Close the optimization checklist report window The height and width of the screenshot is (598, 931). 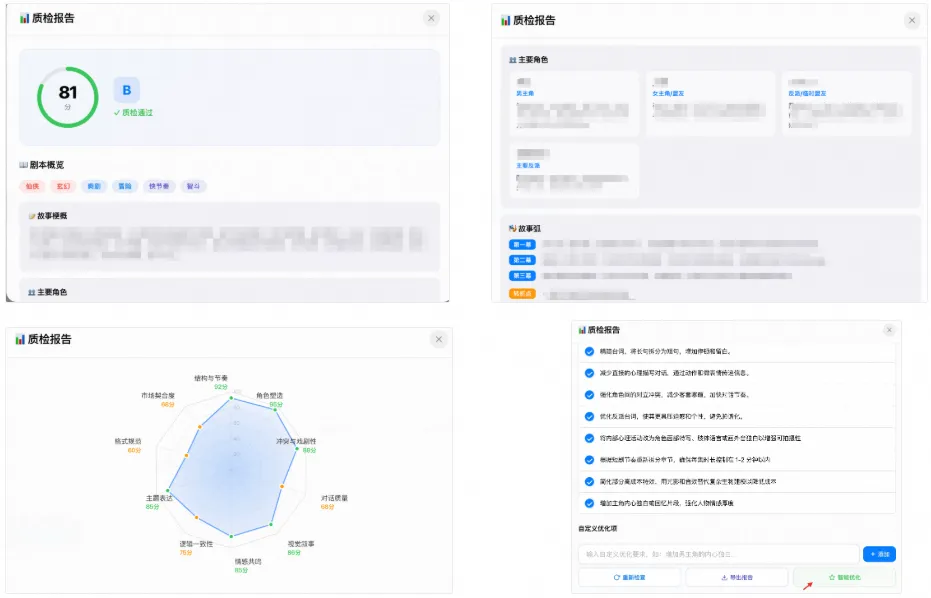click(x=889, y=330)
